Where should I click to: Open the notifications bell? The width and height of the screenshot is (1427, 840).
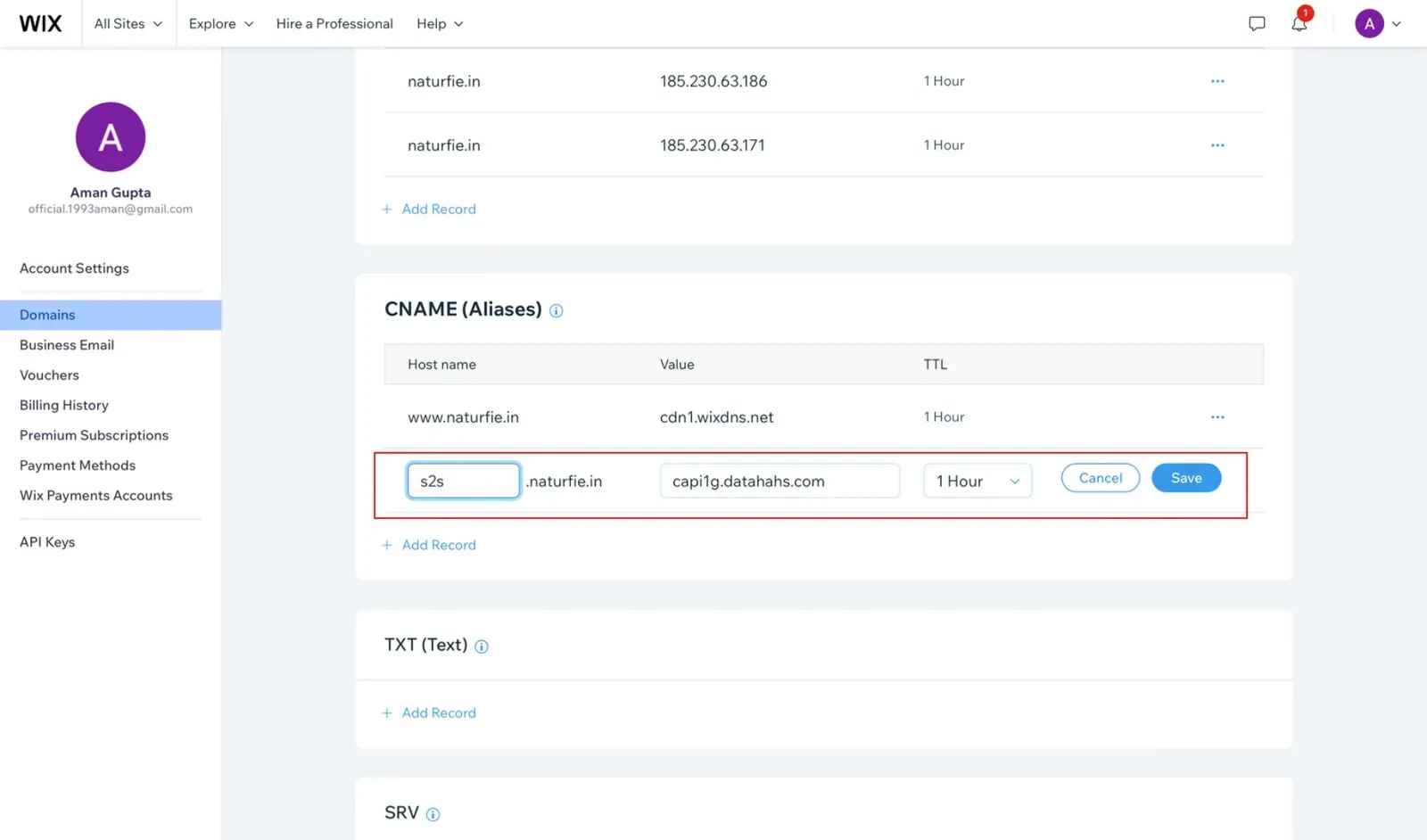1299,23
